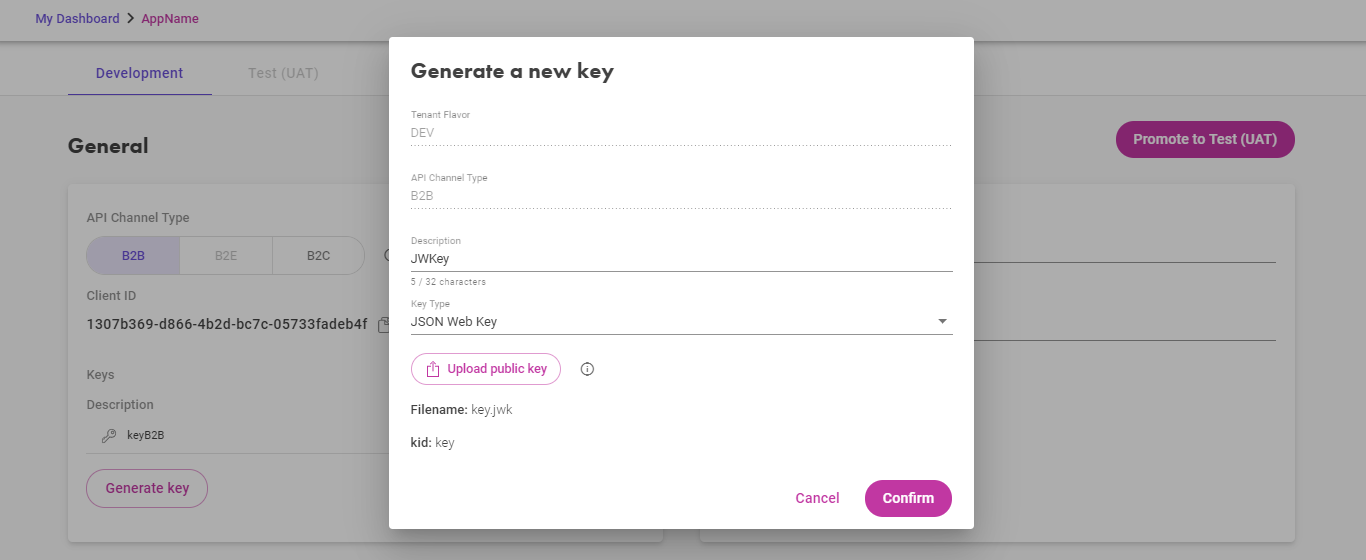Click the disabled Tenant Flavor DEV field
1366x560 pixels.
[681, 132]
